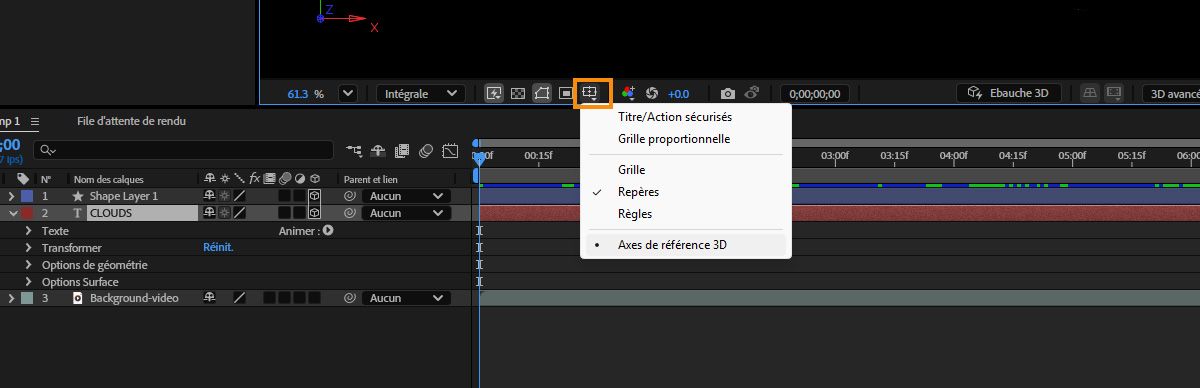
Task: Open the grid and guide options icon
Action: [591, 93]
